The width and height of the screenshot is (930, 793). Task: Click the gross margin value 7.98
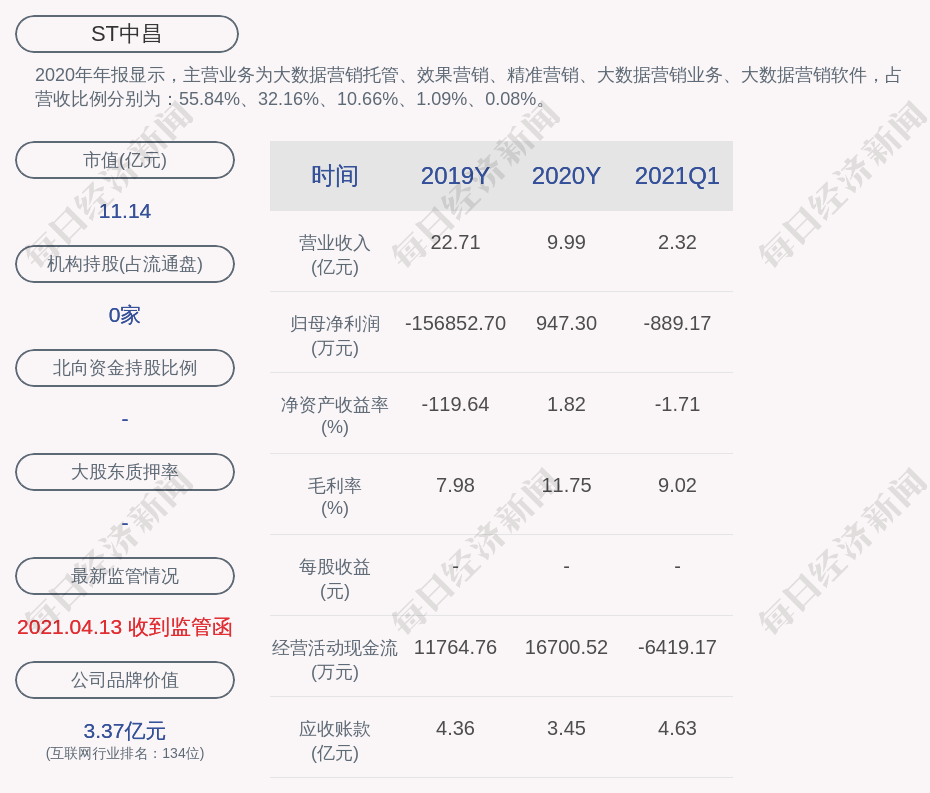pyautogui.click(x=455, y=485)
